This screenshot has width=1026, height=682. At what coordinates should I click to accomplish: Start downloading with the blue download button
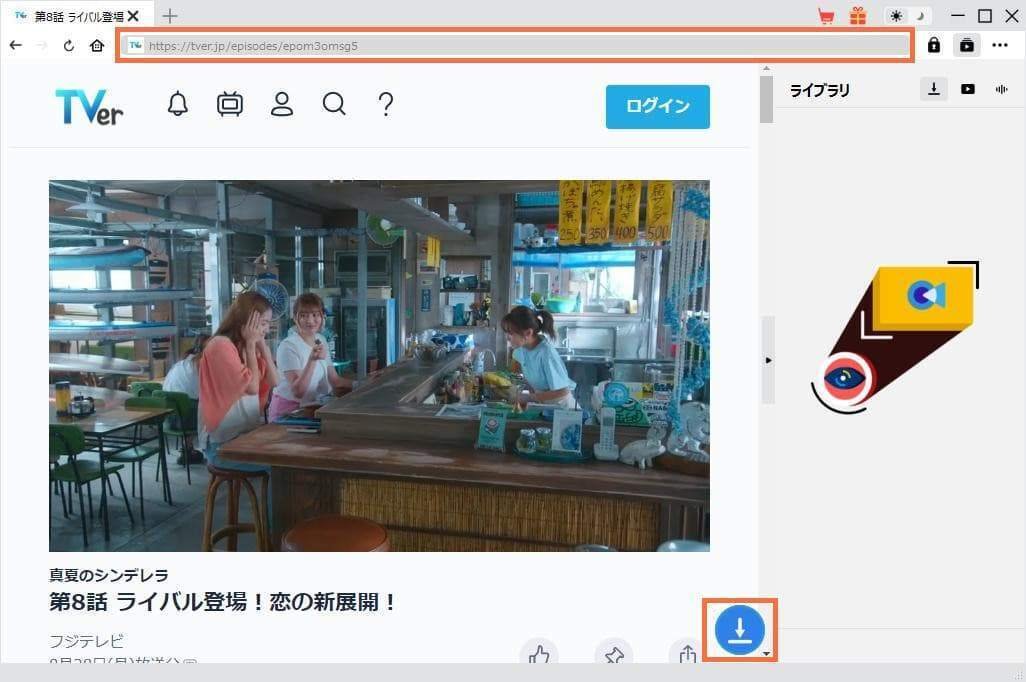(740, 629)
